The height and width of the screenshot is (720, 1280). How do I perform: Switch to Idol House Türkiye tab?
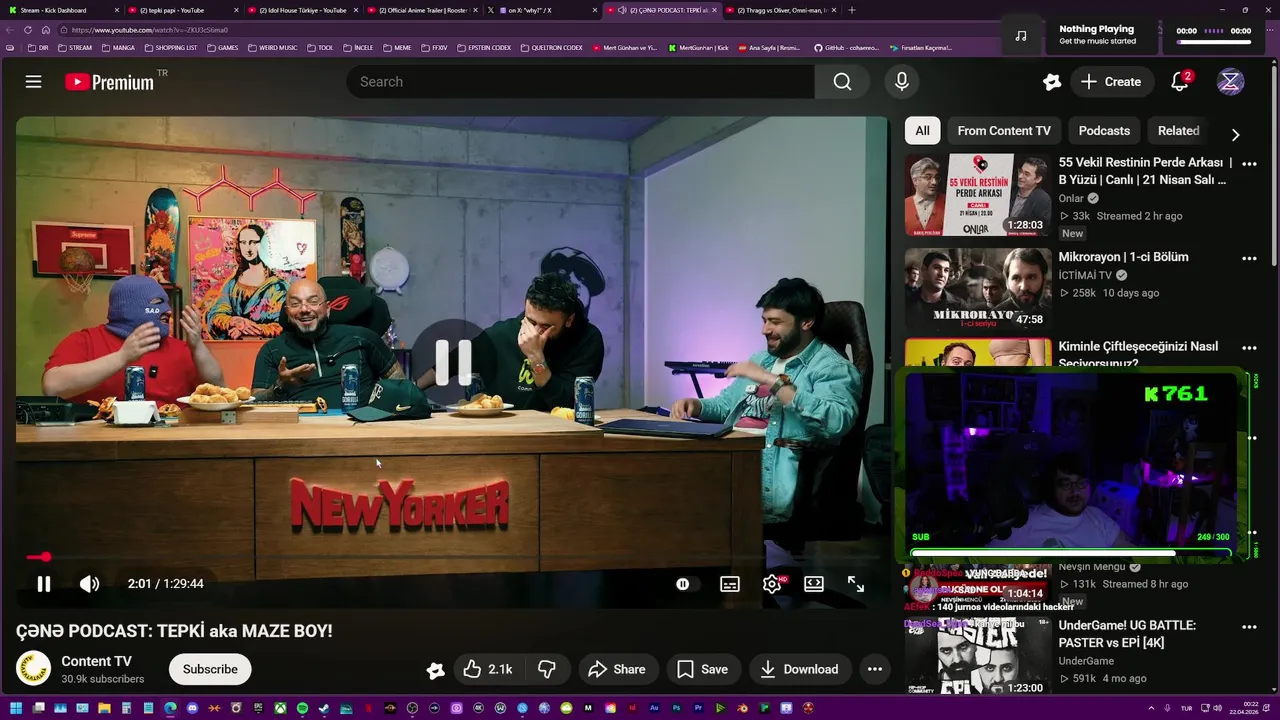click(x=304, y=10)
